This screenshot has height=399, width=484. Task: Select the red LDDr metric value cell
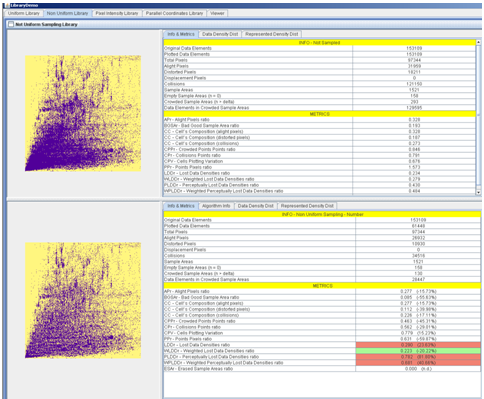(418, 345)
